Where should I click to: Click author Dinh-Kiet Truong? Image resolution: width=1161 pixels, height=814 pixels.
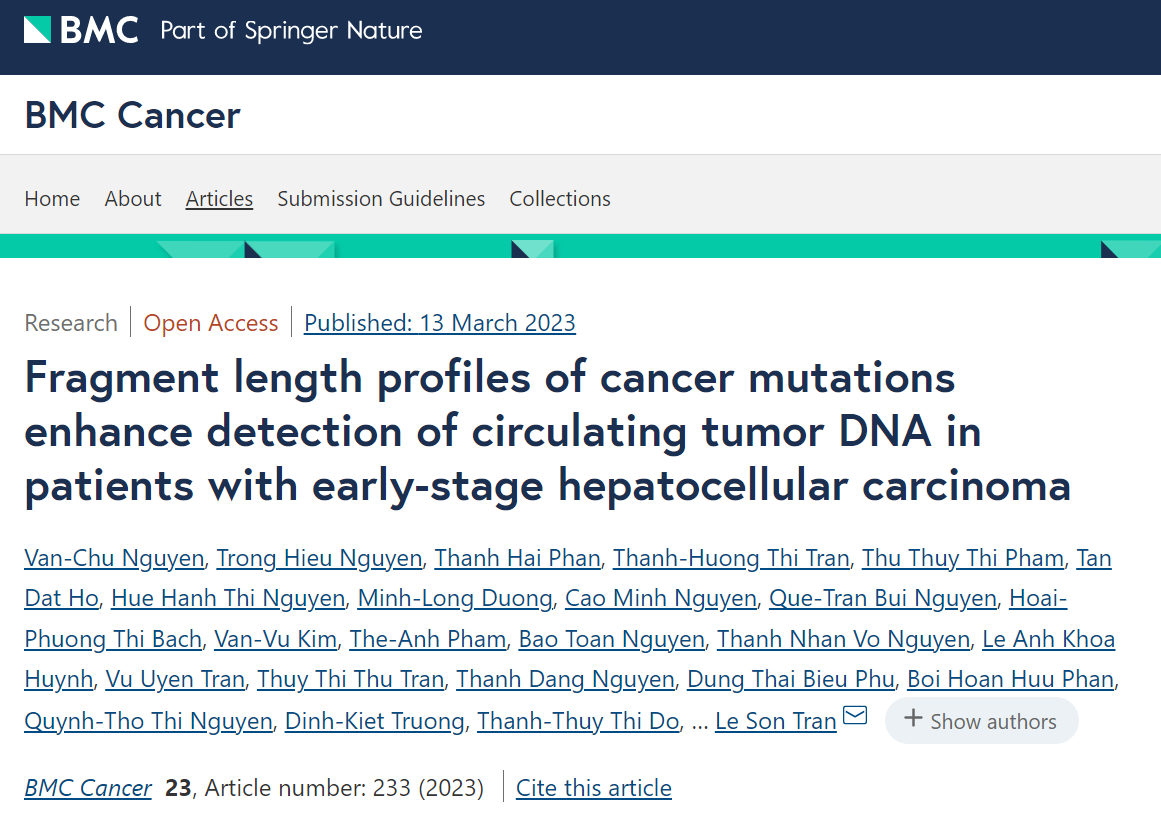point(374,721)
